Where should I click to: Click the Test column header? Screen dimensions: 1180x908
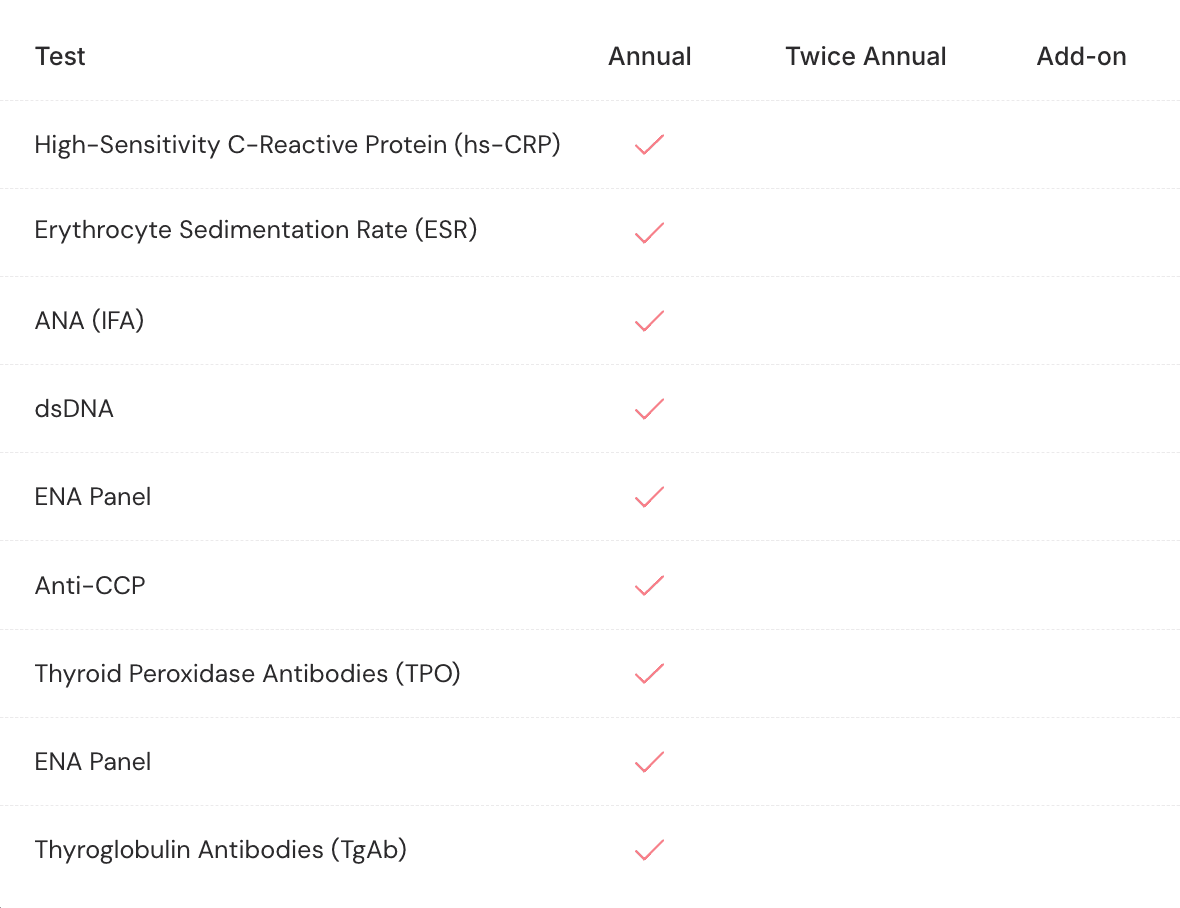click(x=60, y=56)
